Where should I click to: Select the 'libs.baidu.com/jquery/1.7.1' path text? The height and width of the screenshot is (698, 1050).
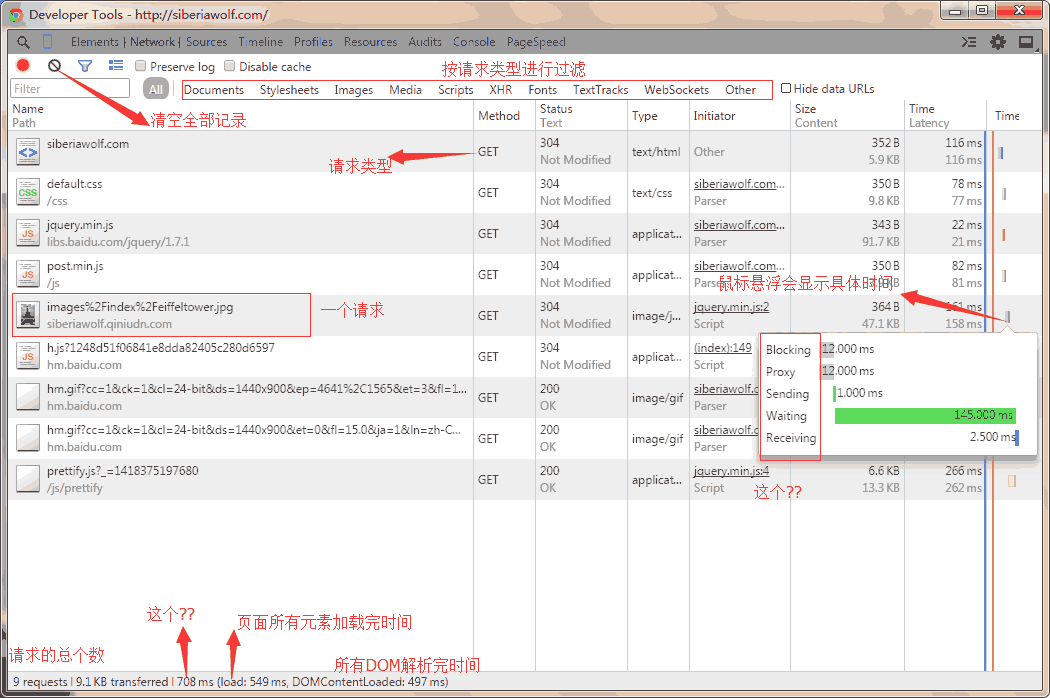118,242
